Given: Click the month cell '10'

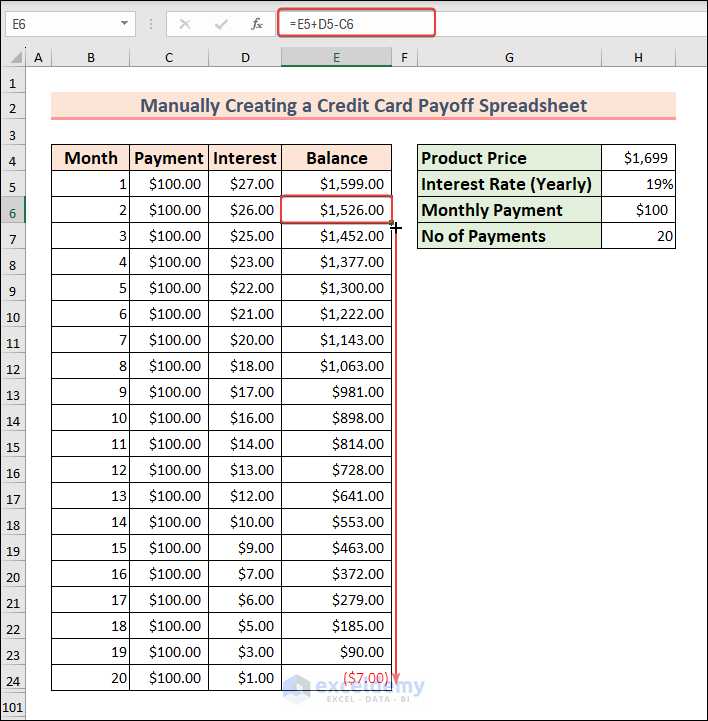Looking at the screenshot, I should point(91,418).
